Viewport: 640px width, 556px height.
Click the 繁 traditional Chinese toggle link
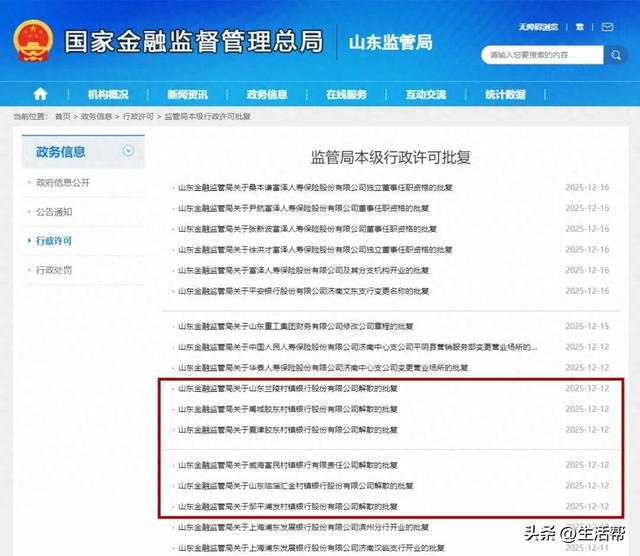tap(580, 27)
